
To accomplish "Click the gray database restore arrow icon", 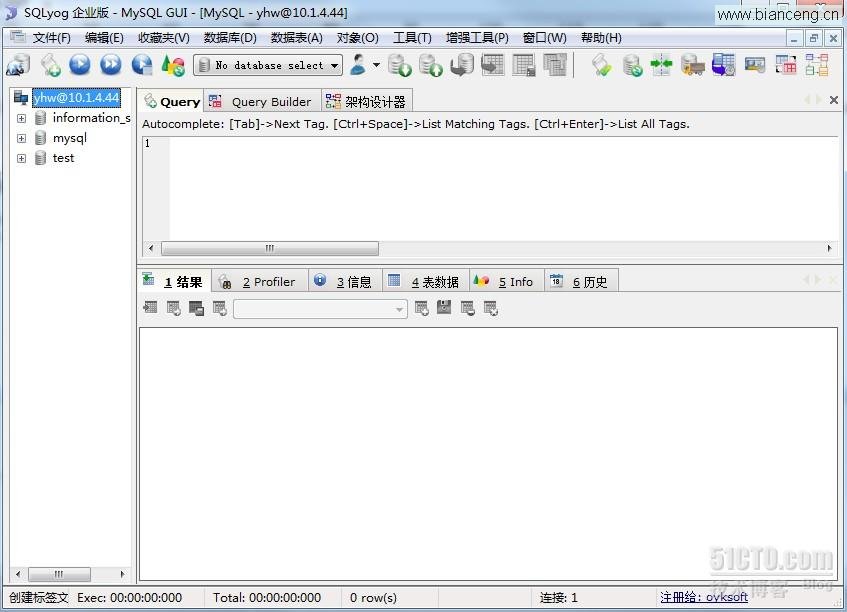I will pyautogui.click(x=462, y=65).
